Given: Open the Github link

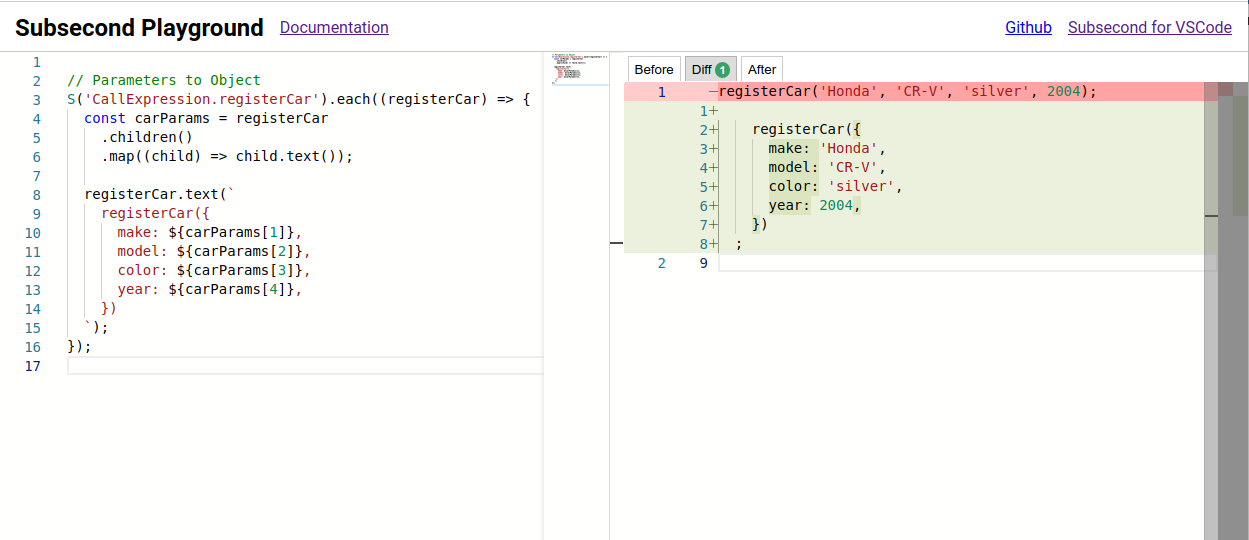Looking at the screenshot, I should pos(1028,27).
